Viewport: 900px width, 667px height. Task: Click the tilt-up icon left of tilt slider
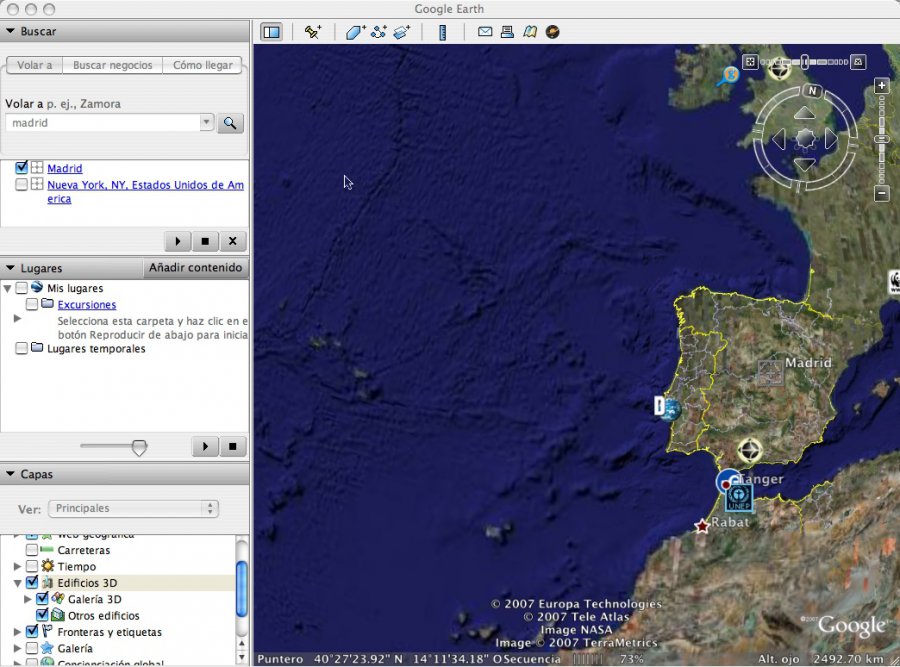[x=750, y=61]
